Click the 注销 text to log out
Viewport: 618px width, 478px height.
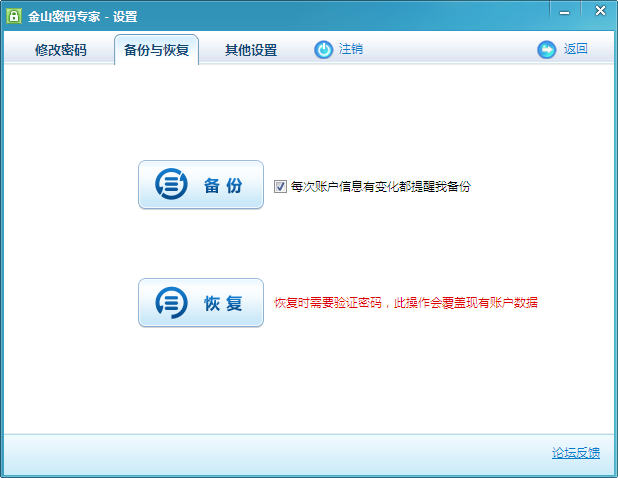351,49
